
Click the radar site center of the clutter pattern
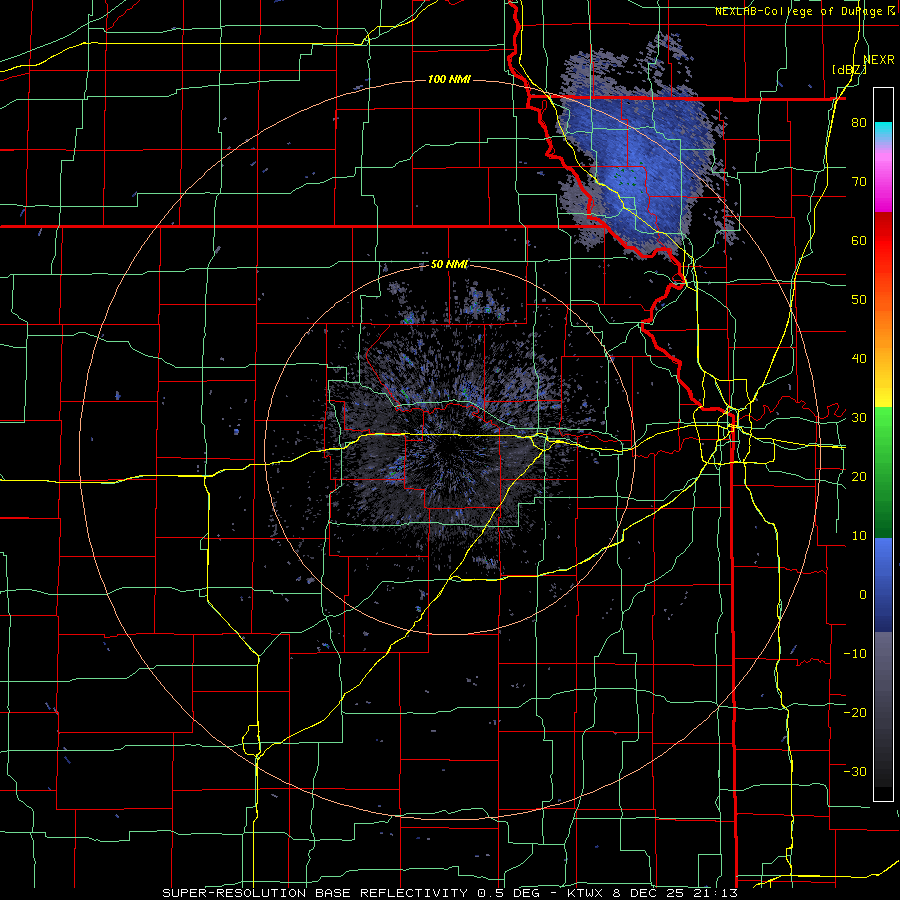[x=450, y=449]
